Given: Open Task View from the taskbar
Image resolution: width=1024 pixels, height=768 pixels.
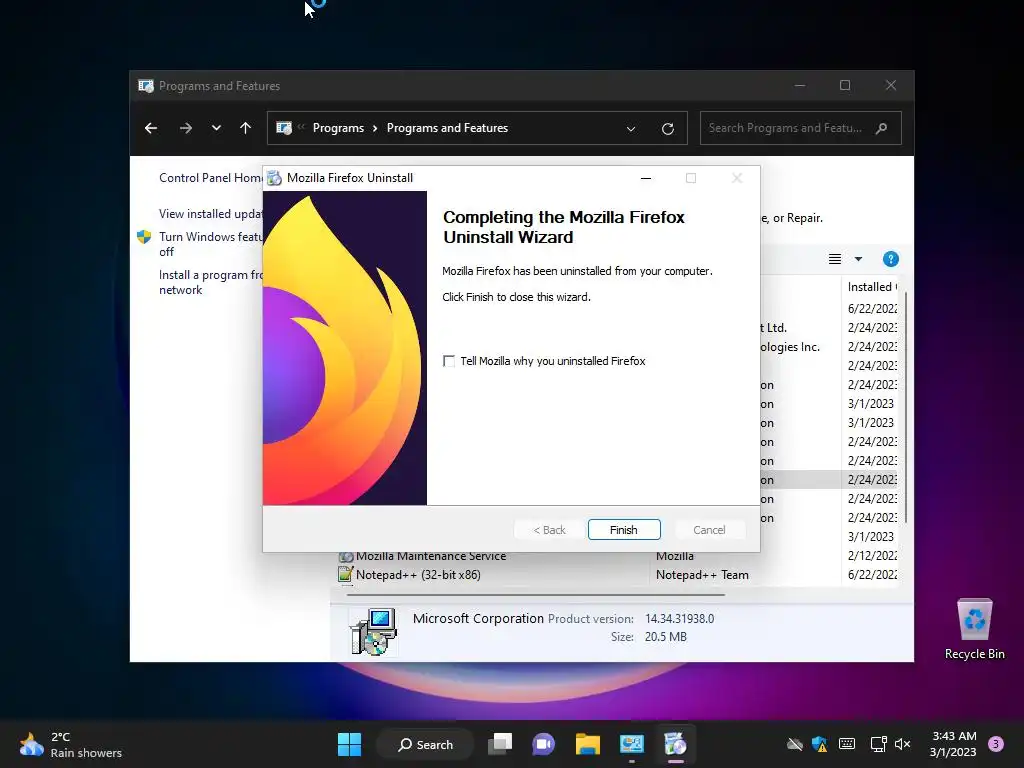Looking at the screenshot, I should pyautogui.click(x=500, y=744).
